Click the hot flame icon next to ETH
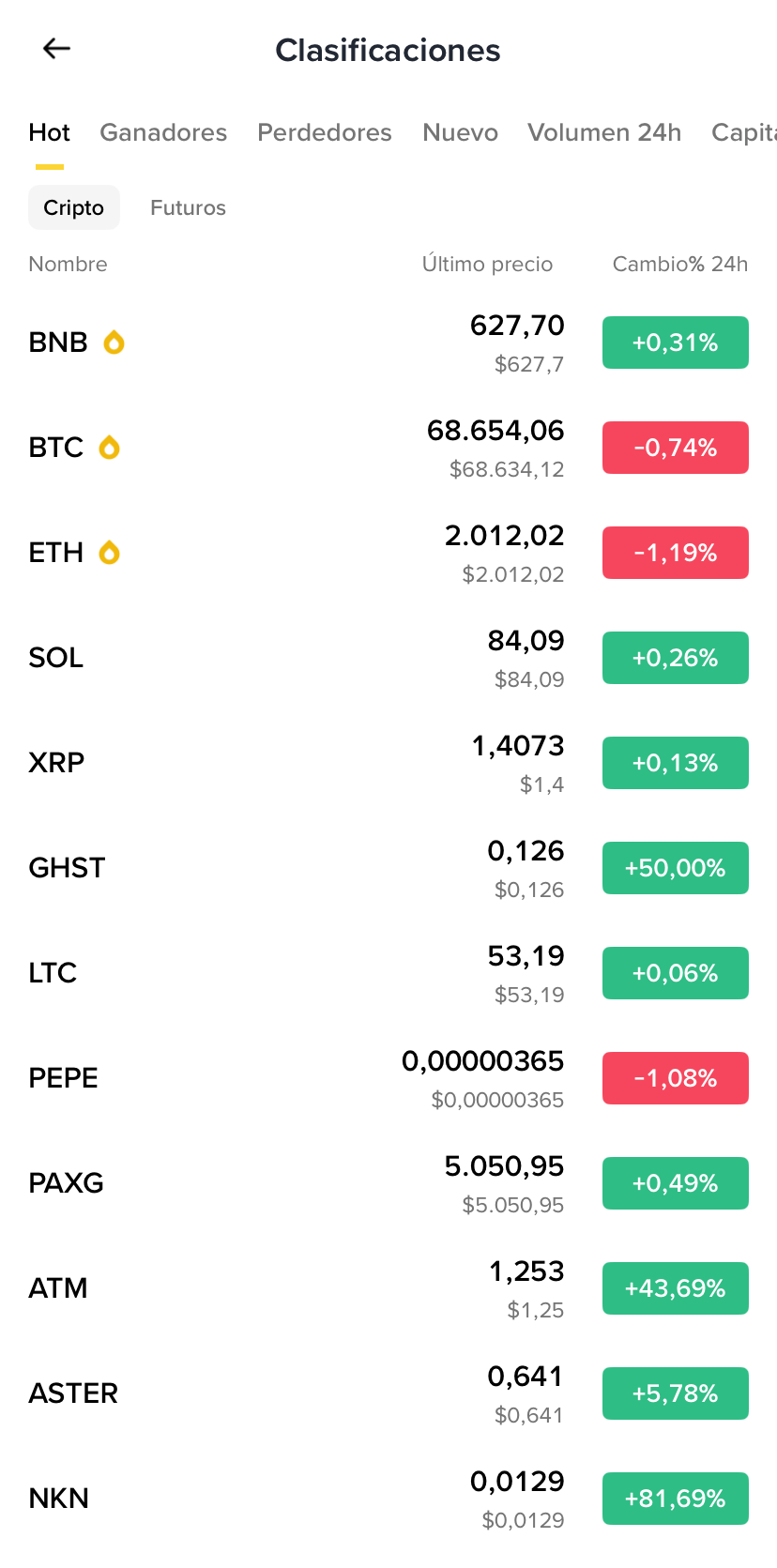The width and height of the screenshot is (777, 1568). pos(110,553)
